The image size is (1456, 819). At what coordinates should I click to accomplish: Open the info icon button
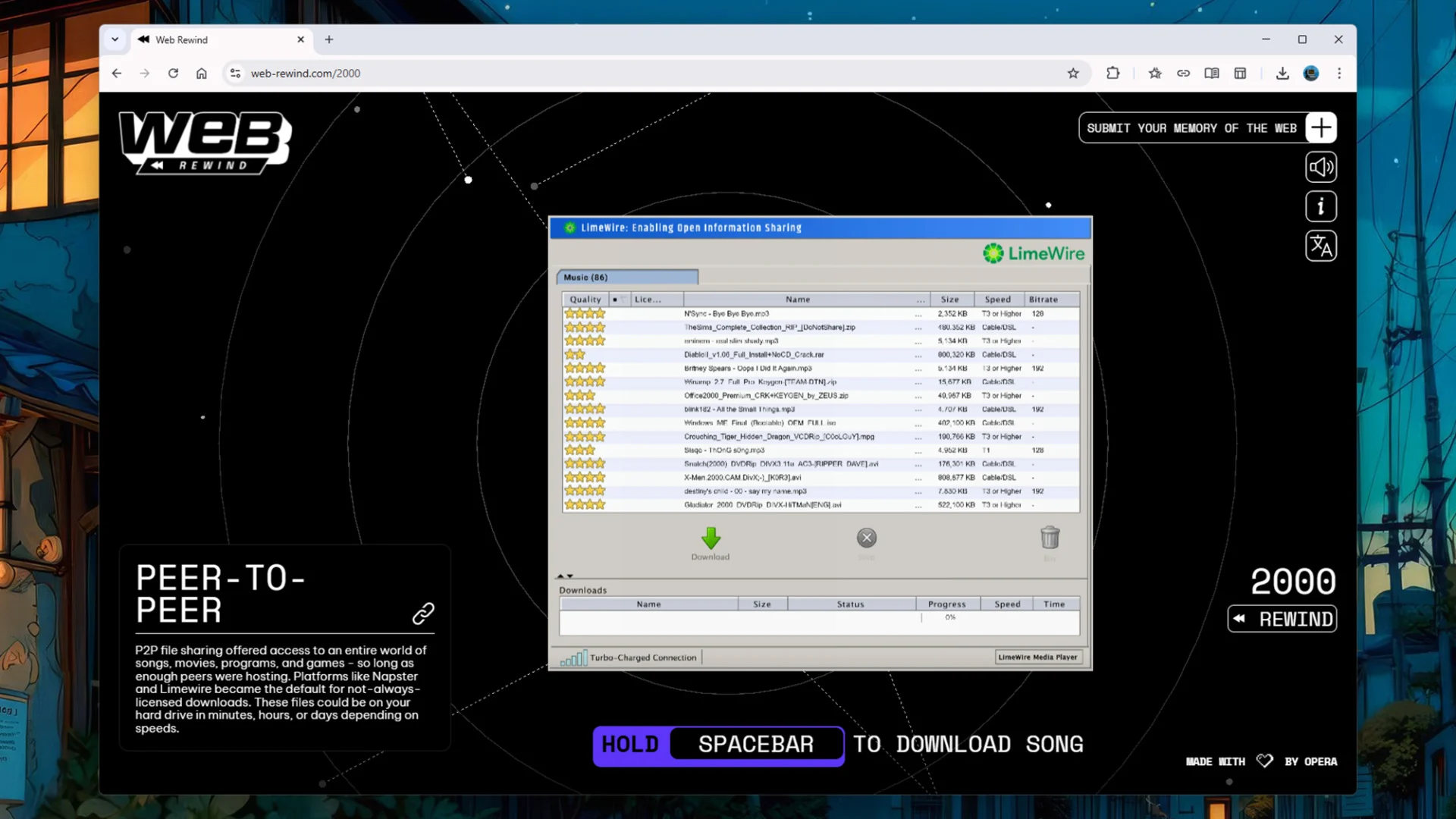pyautogui.click(x=1320, y=207)
